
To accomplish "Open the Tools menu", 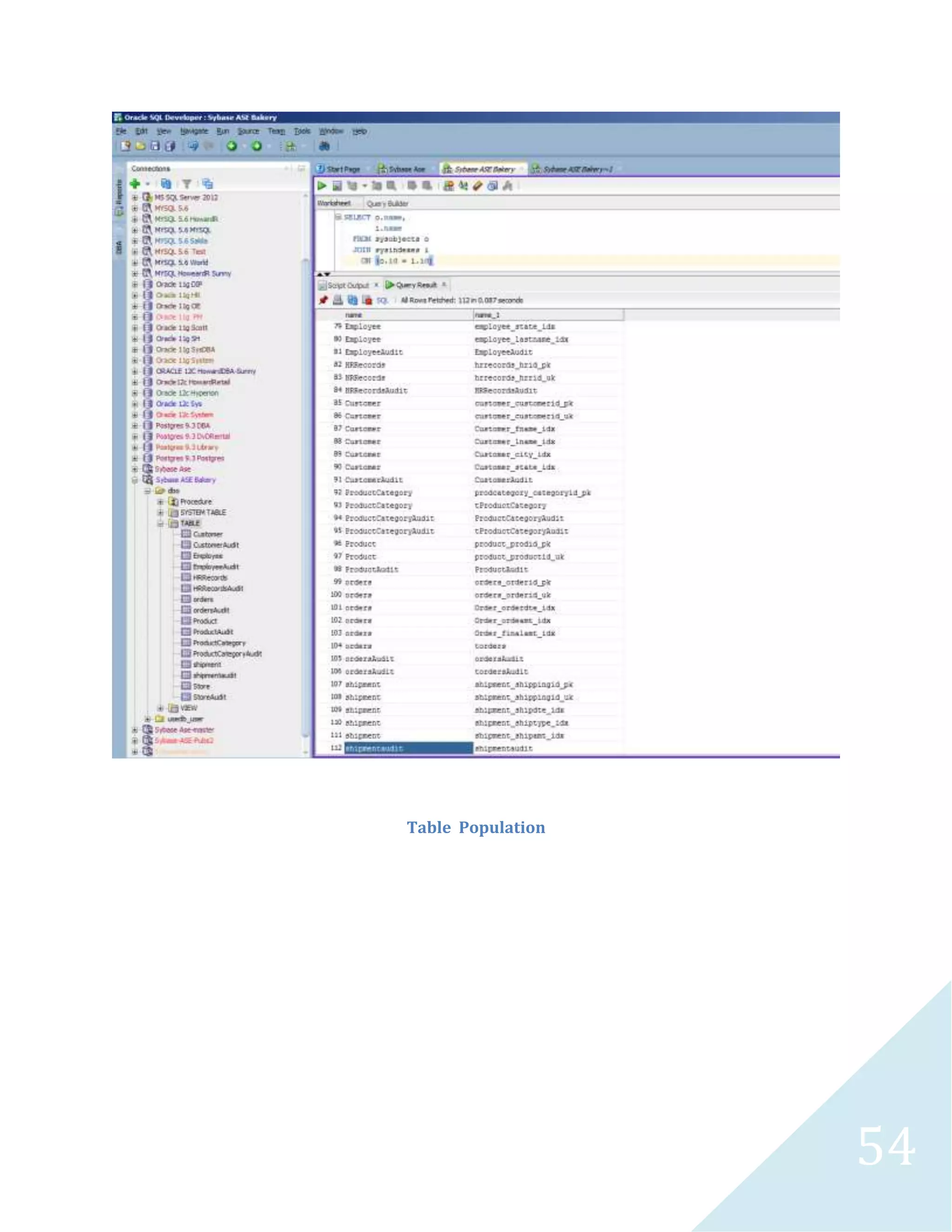I will (x=302, y=131).
